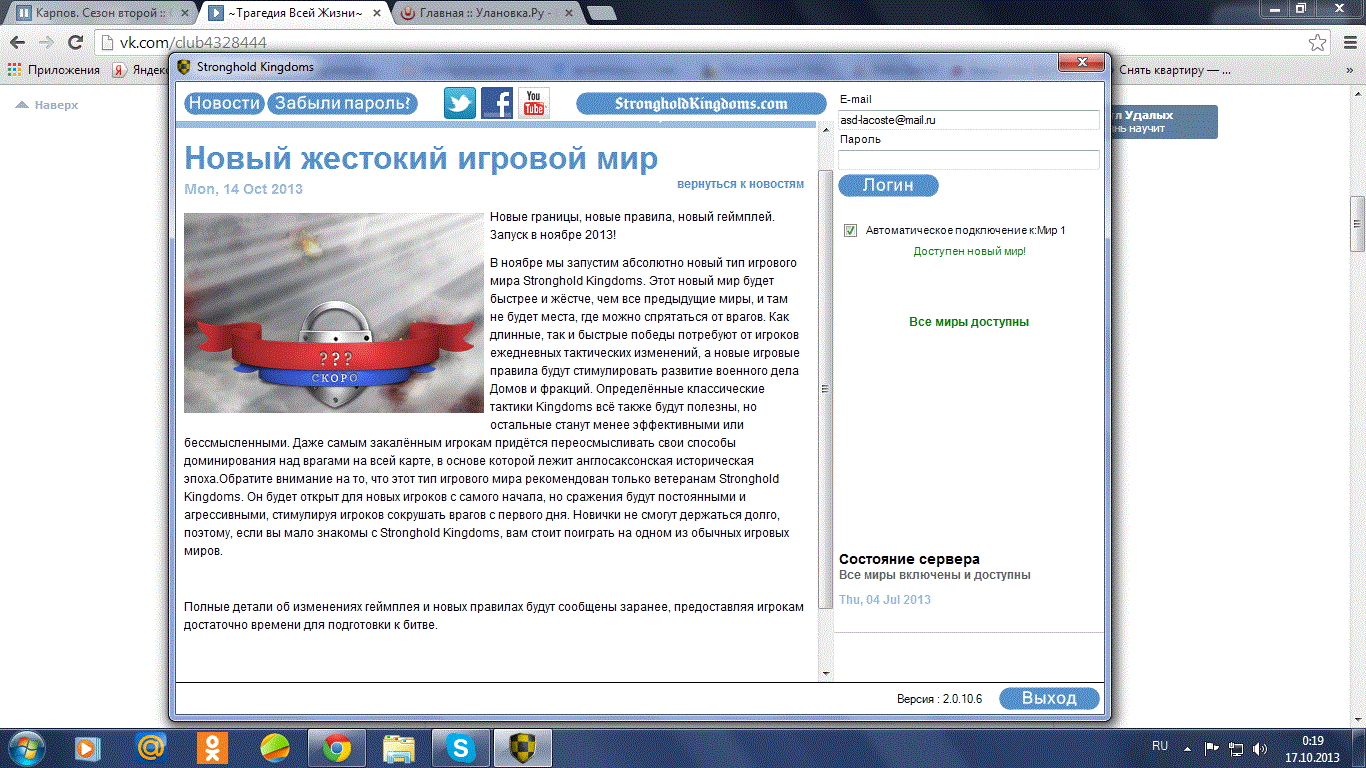The height and width of the screenshot is (768, 1366).
Task: Open the Odnoklassniki taskbar icon
Action: click(x=213, y=747)
